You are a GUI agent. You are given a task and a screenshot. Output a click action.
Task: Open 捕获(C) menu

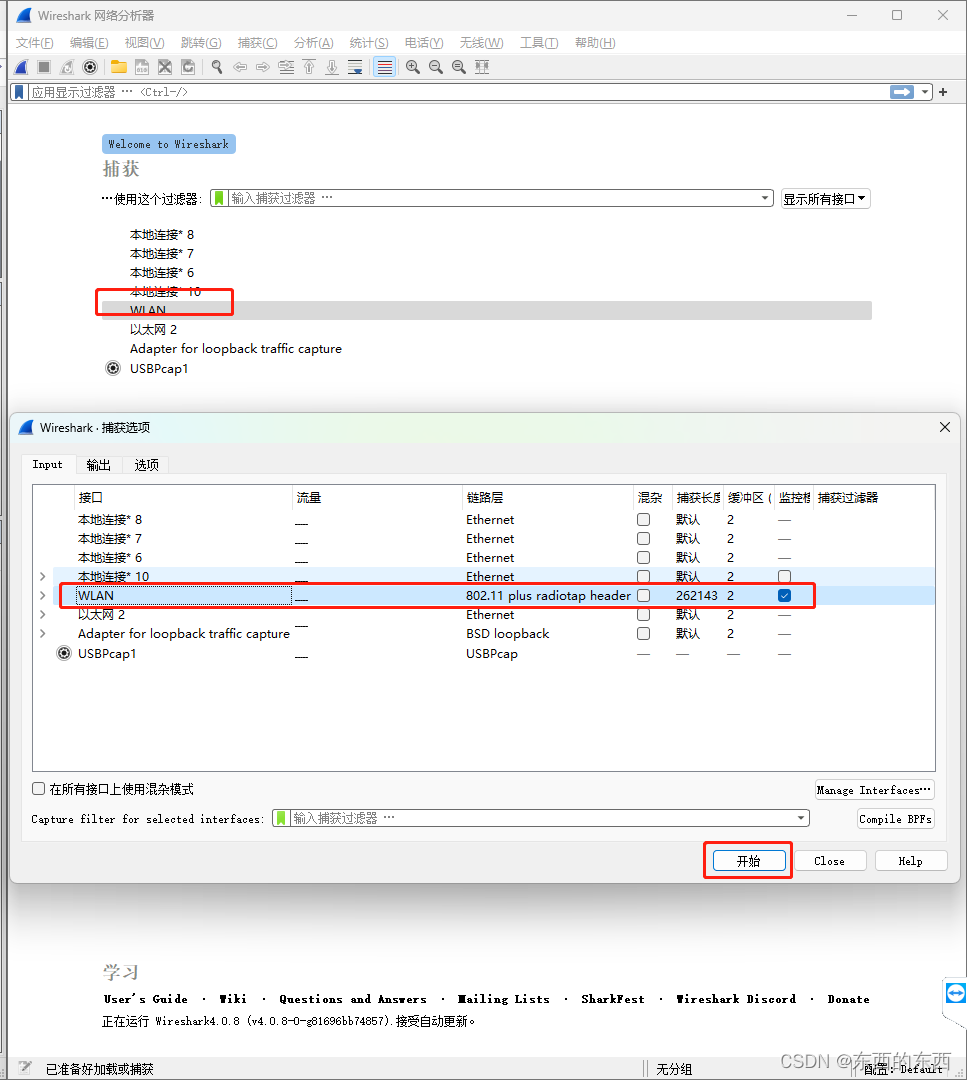point(257,43)
